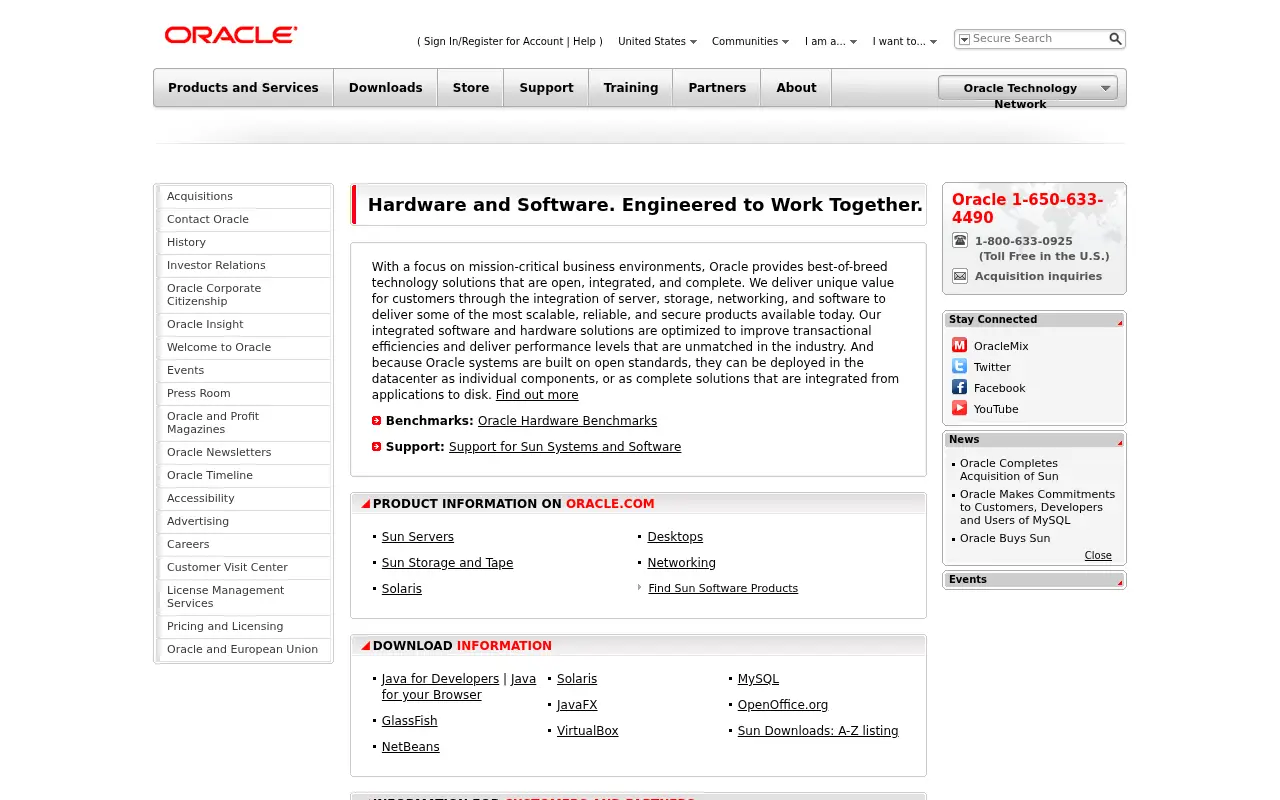1280x800 pixels.
Task: Collapse the Stay Connected panel
Action: pos(1034,320)
